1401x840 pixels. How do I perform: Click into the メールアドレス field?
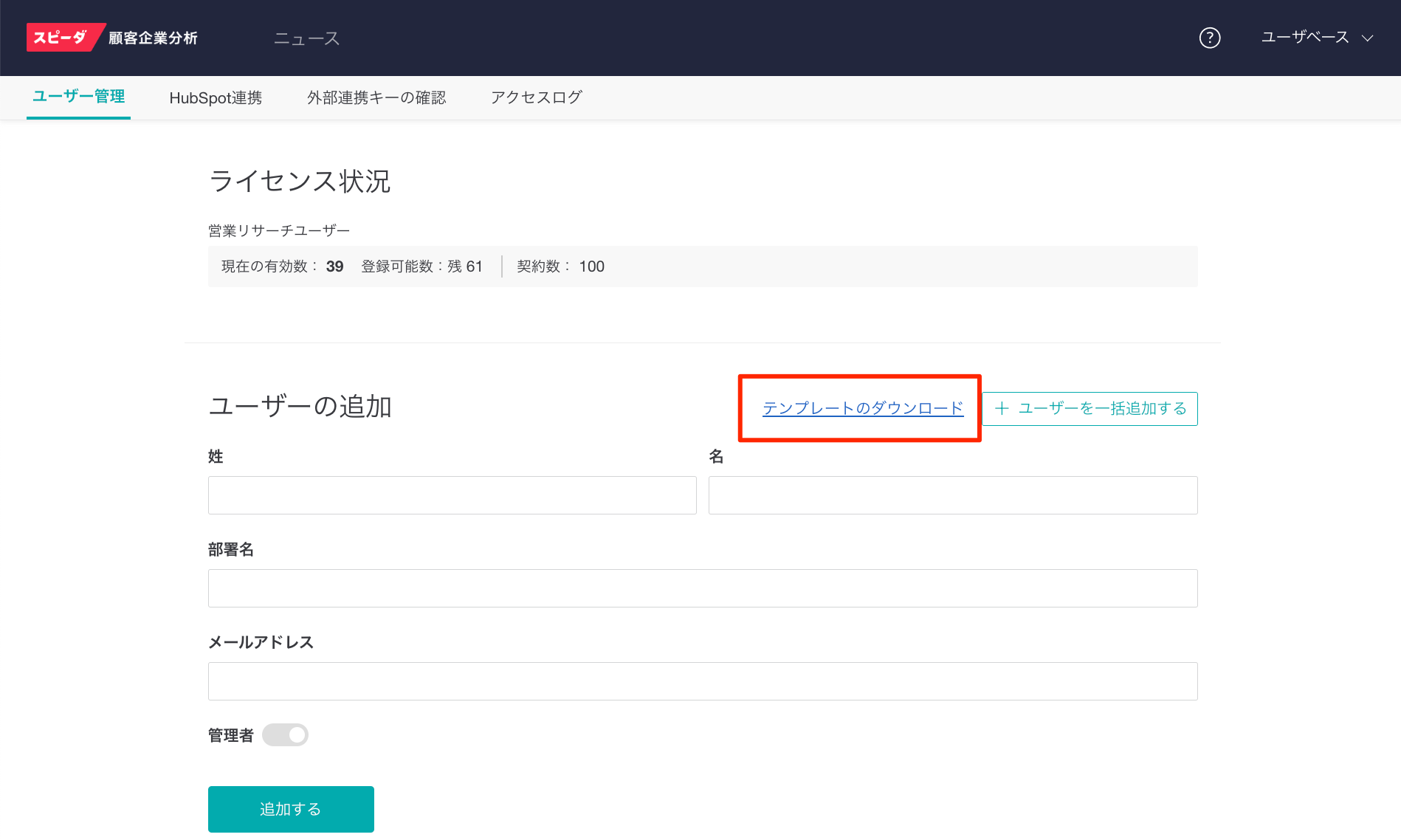[702, 681]
